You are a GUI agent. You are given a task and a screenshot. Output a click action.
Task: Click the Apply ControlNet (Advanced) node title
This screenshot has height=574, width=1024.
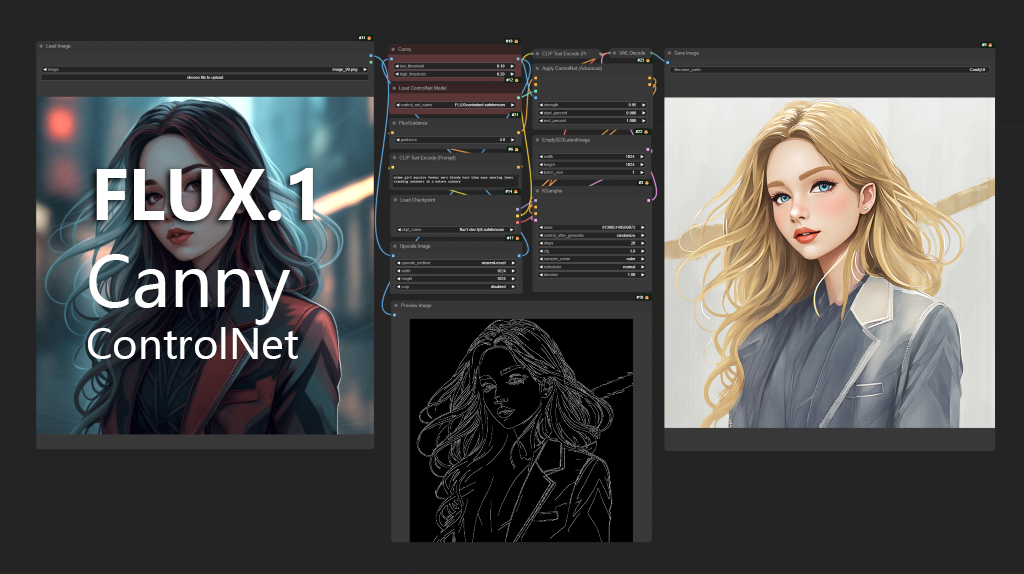[572, 69]
